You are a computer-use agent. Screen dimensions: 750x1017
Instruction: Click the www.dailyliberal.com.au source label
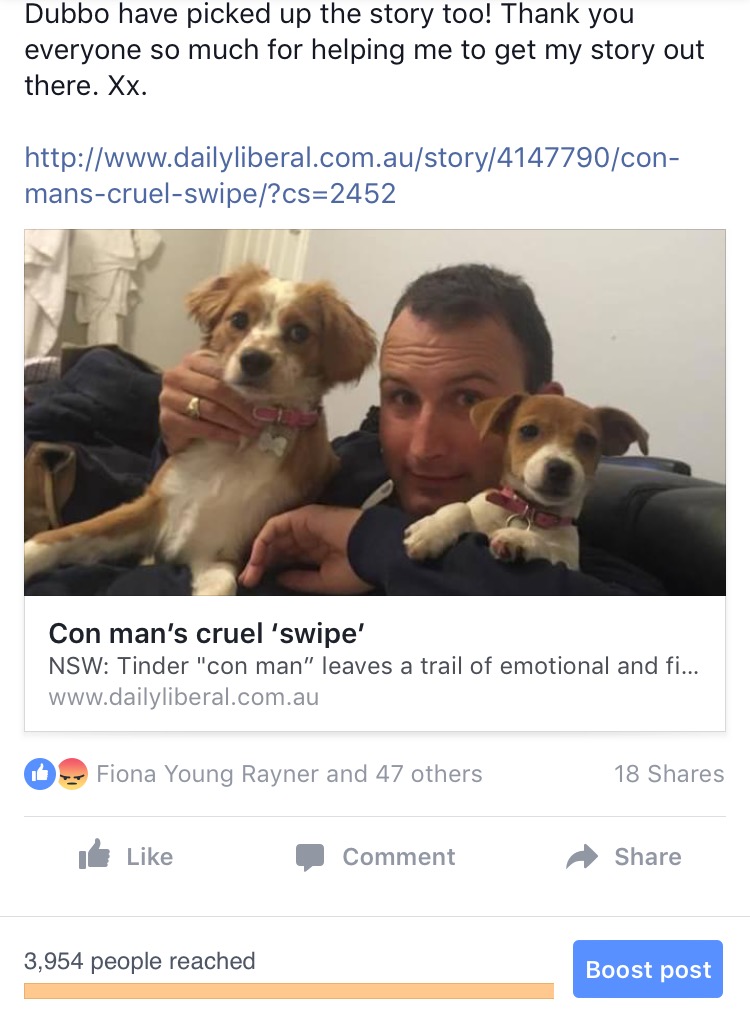[184, 697]
